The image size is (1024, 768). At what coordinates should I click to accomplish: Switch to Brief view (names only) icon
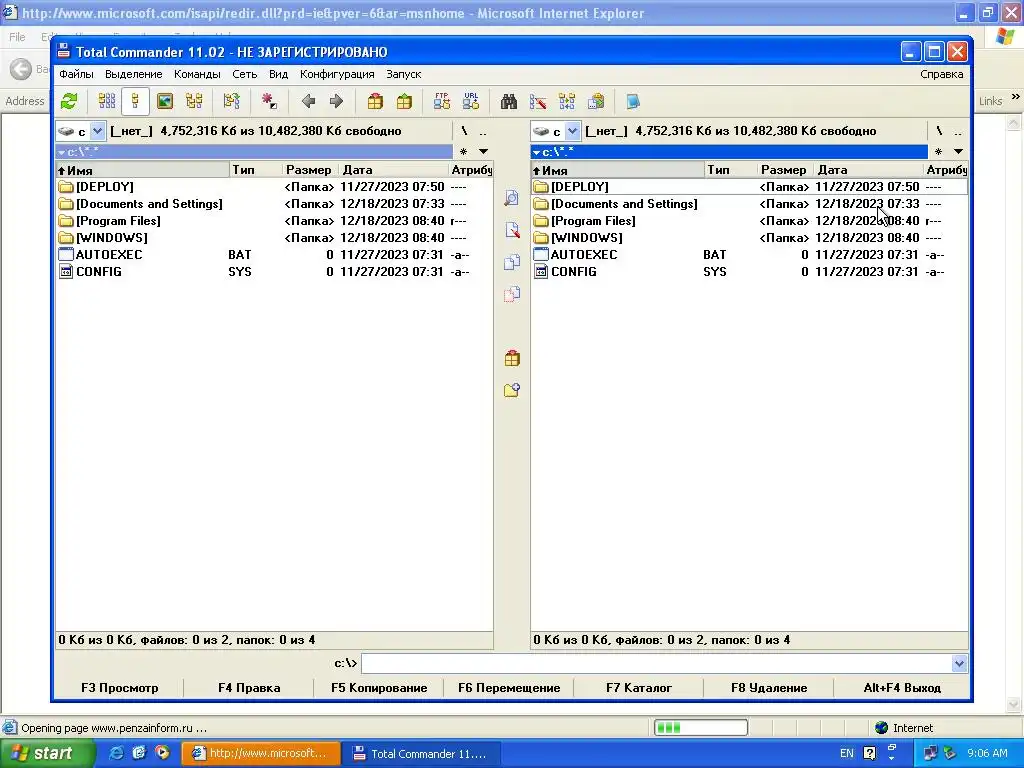[106, 101]
